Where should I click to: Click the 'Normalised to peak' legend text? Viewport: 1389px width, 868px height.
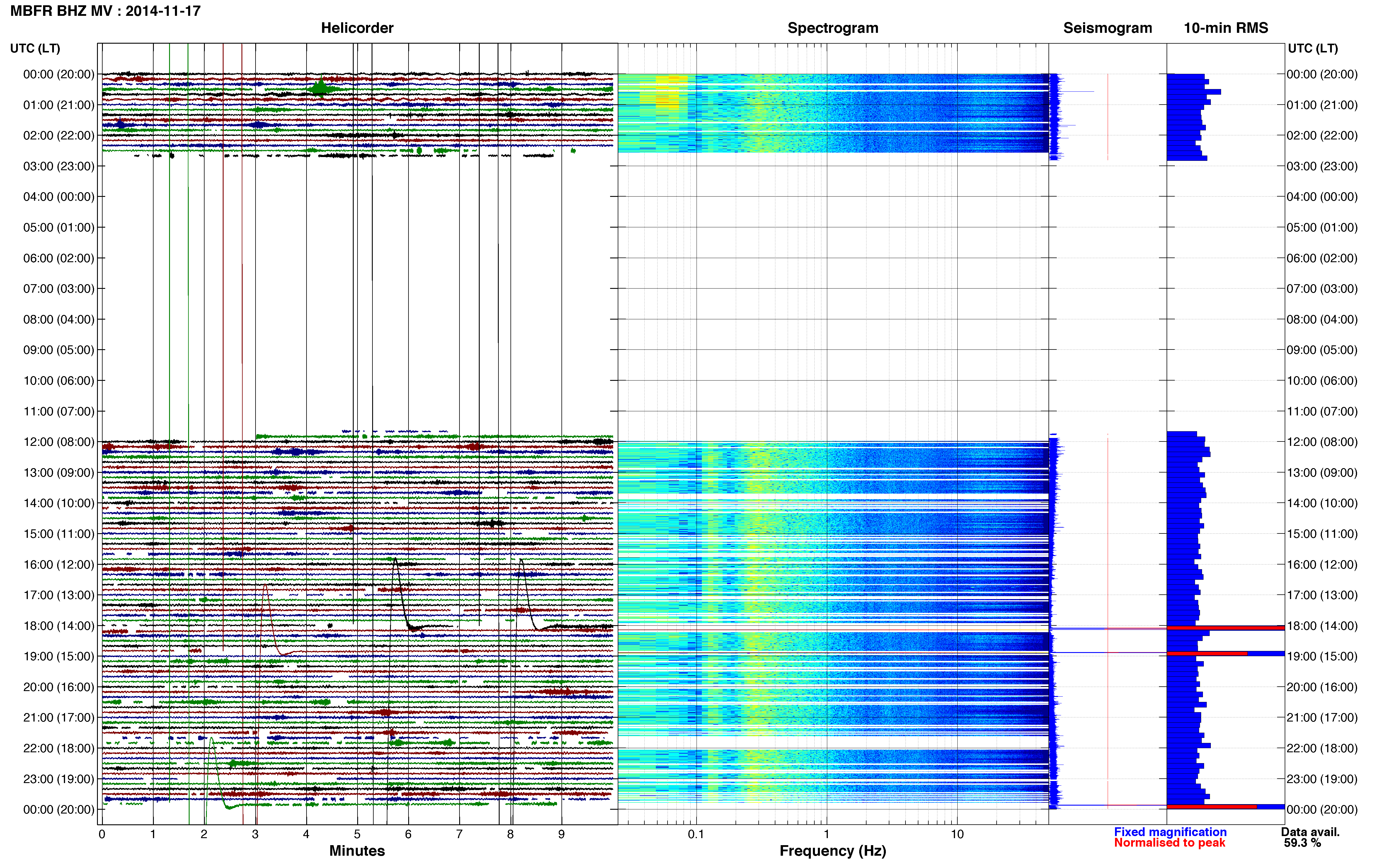[x=1170, y=843]
